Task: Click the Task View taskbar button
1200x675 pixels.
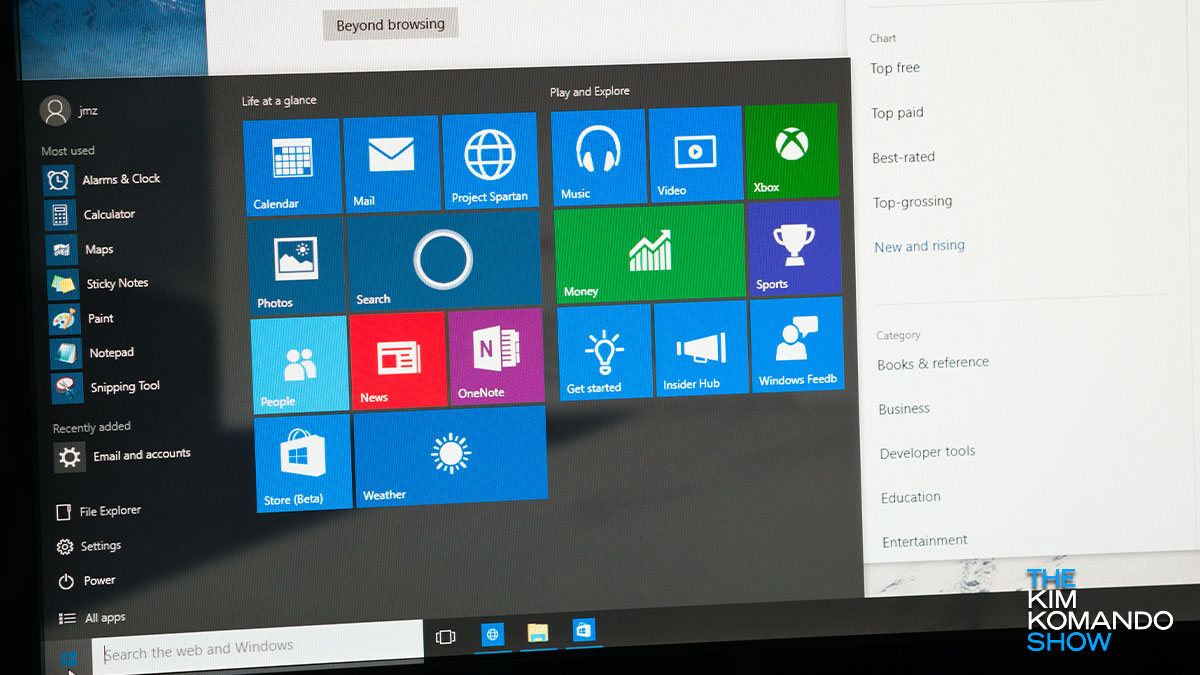Action: tap(446, 637)
